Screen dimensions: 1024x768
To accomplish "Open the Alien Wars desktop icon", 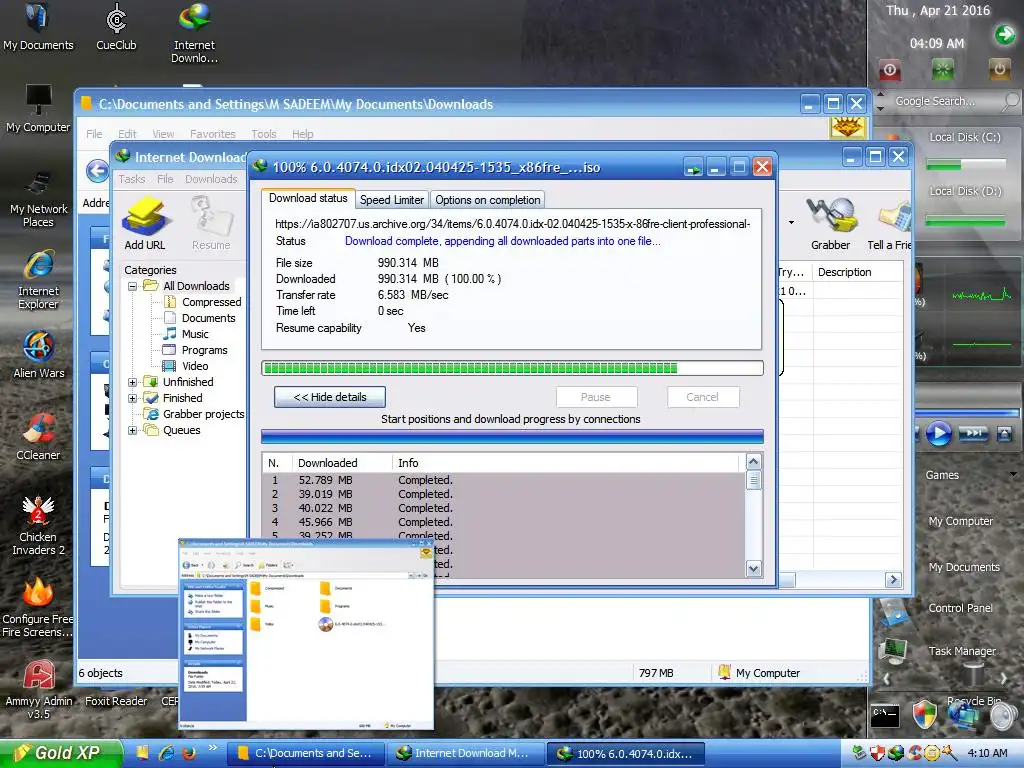I will [39, 355].
